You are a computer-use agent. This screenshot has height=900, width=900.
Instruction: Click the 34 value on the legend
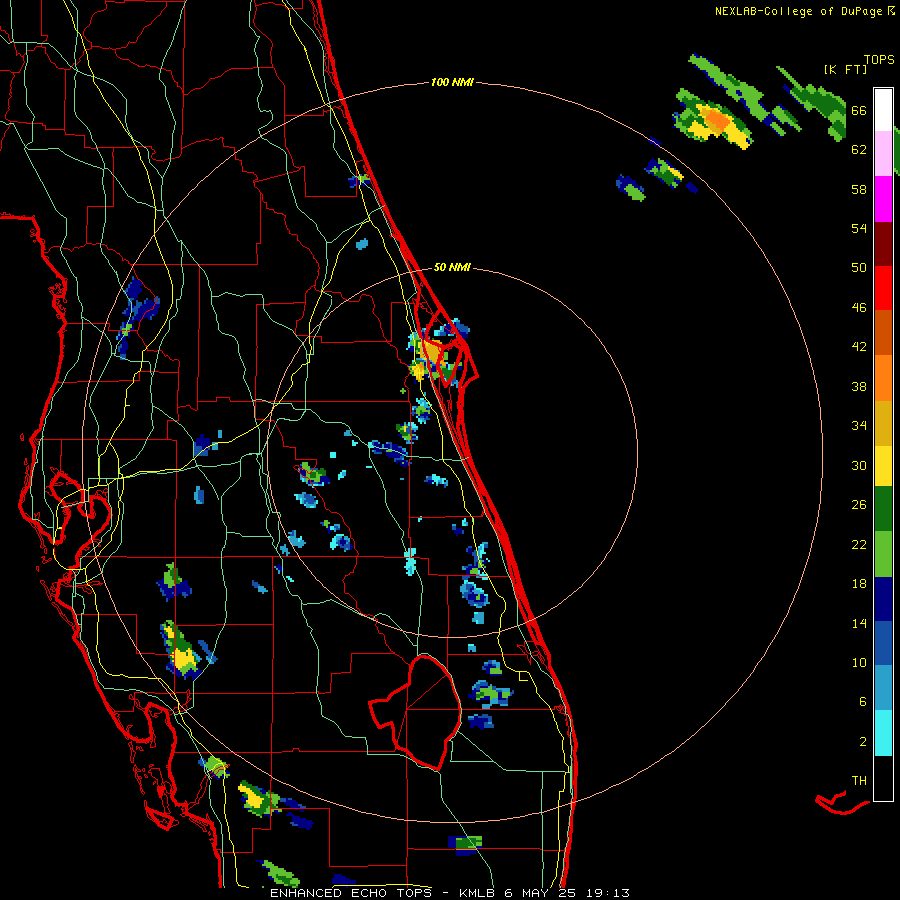[859, 425]
